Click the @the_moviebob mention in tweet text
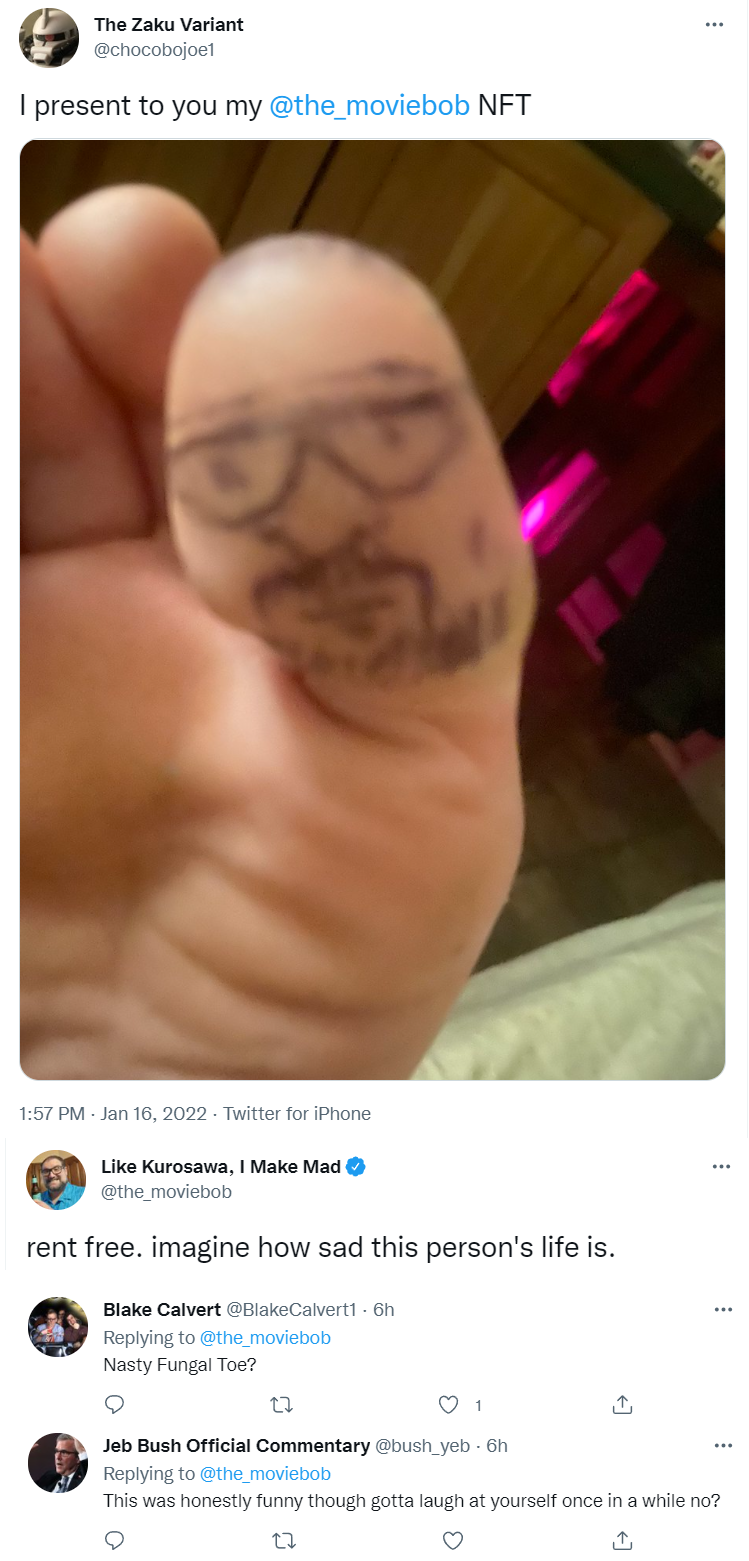Viewport: 749px width, 1561px height. pos(370,106)
